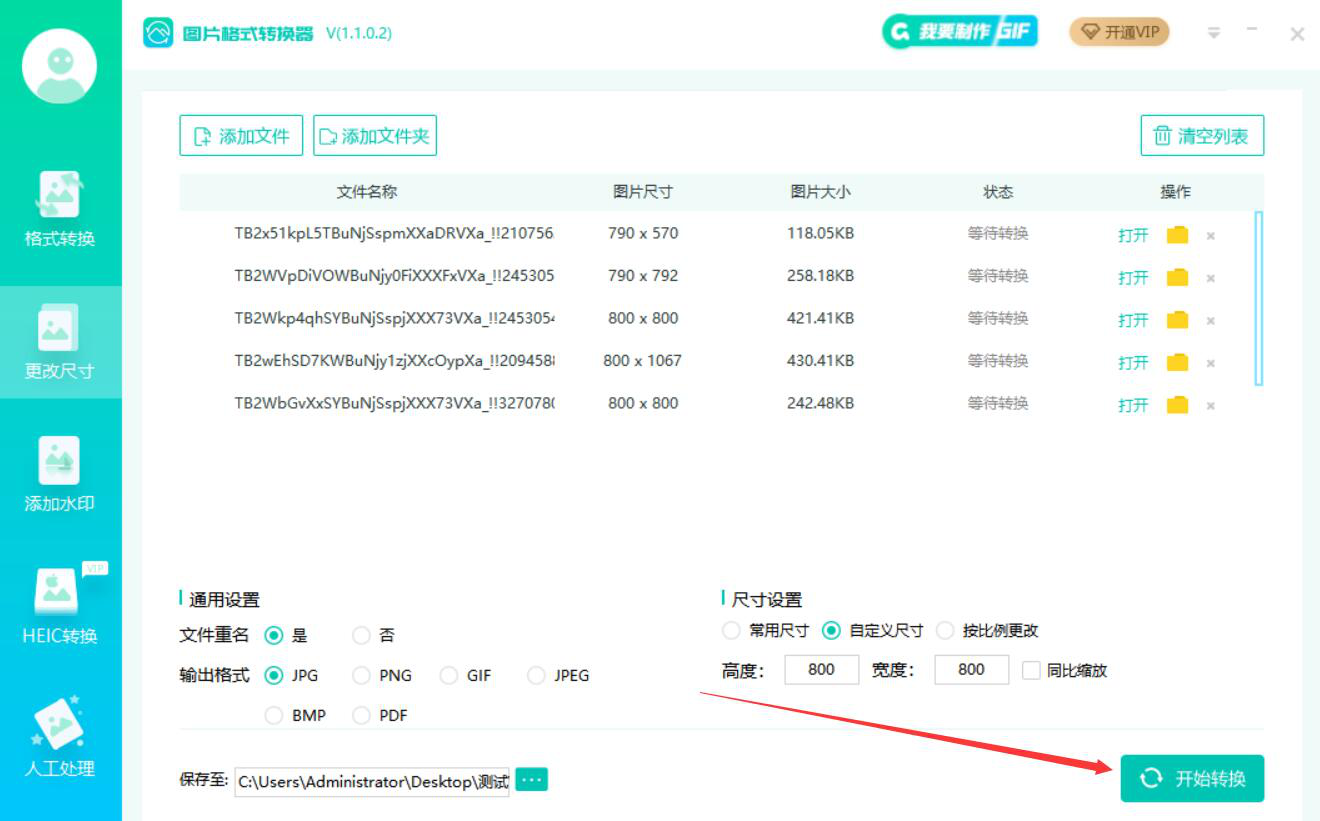1320x821 pixels.
Task: Select the 自定义尺寸 size option
Action: [x=831, y=631]
